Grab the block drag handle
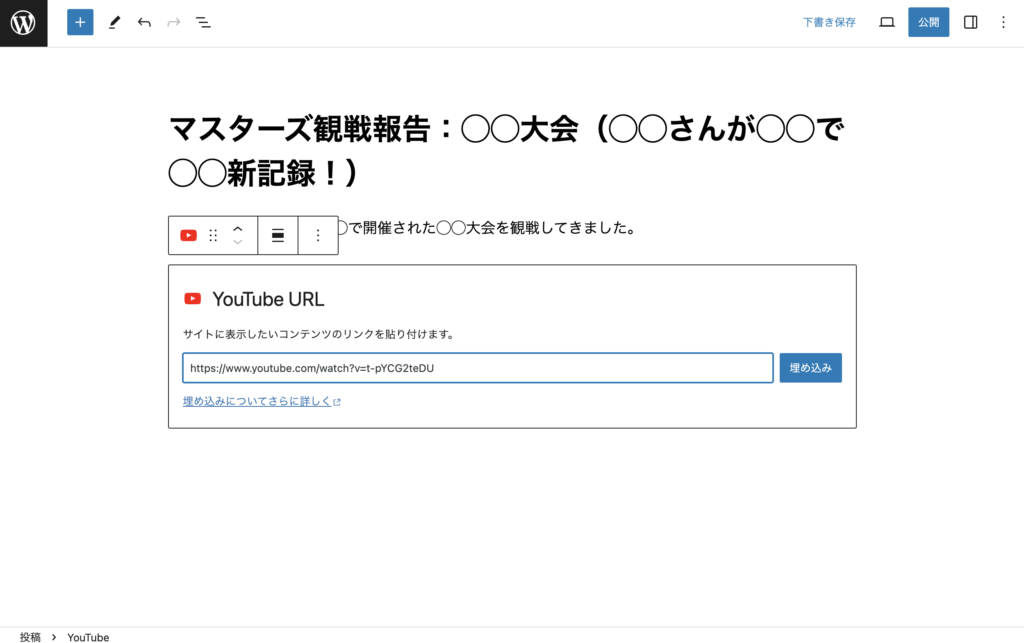 point(213,236)
